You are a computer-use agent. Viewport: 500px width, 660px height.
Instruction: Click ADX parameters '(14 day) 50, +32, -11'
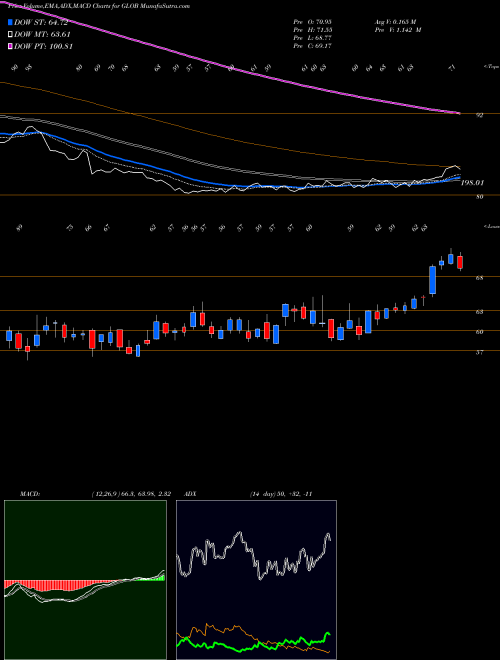(x=281, y=494)
